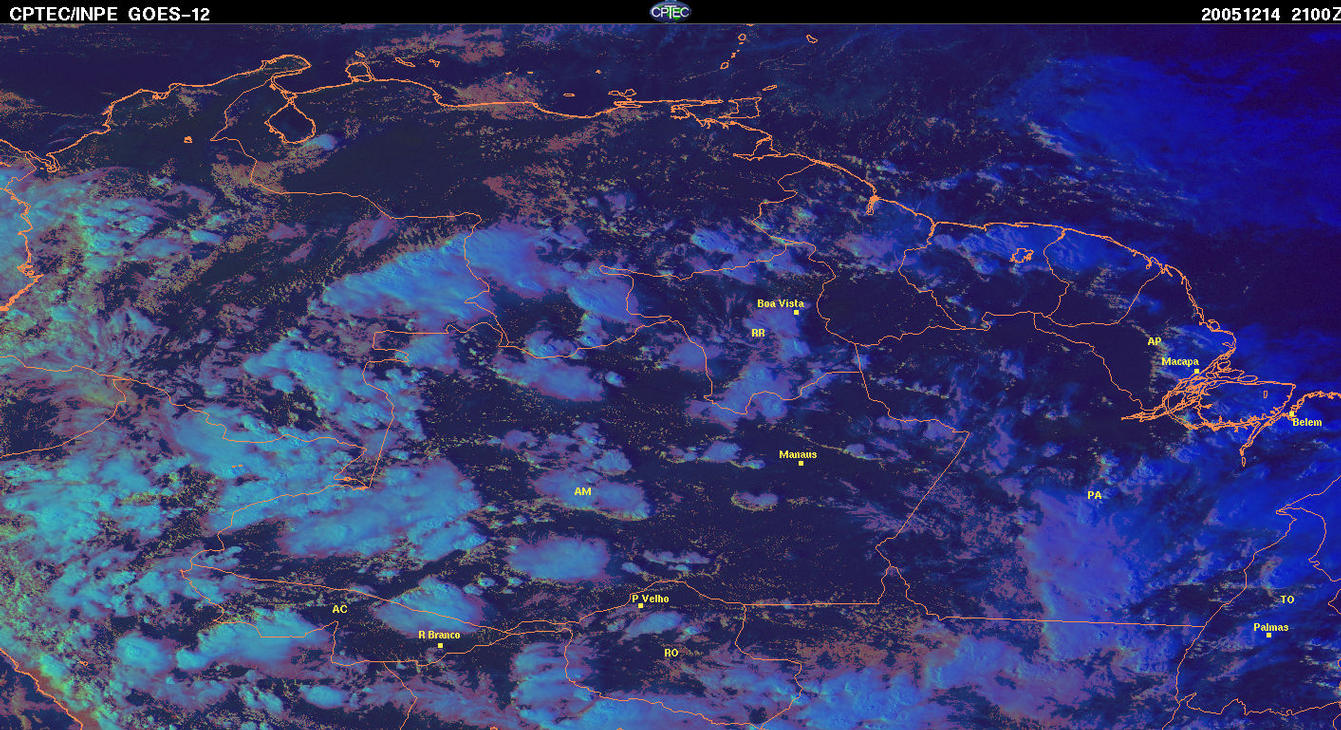This screenshot has width=1341, height=730.
Task: Select the Macapa city label
Action: click(x=1180, y=361)
